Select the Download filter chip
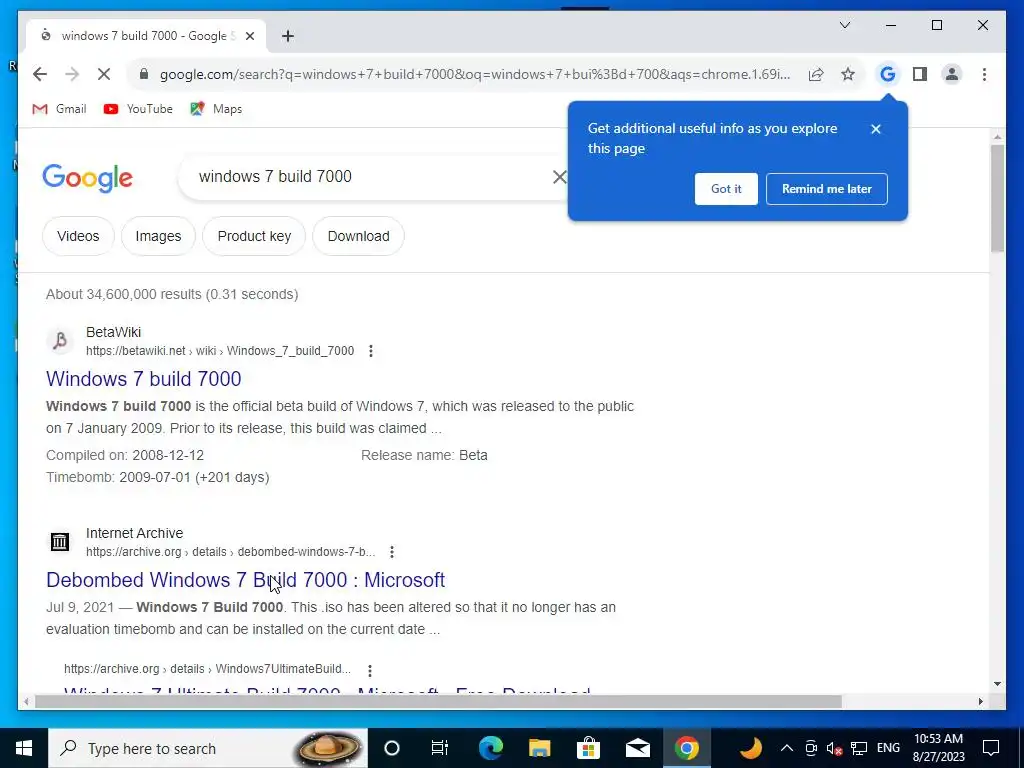Viewport: 1024px width, 768px height. (x=359, y=236)
